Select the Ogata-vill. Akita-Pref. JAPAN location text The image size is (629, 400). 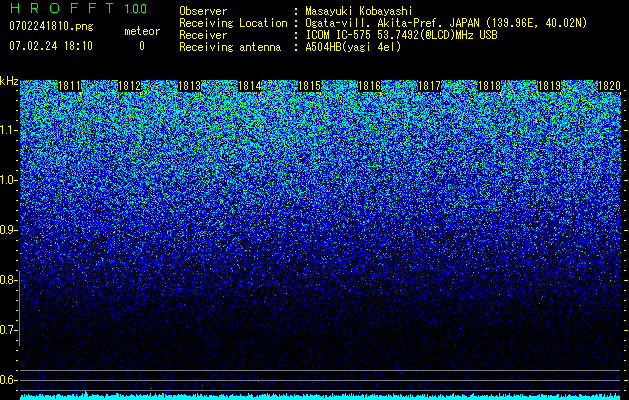coord(446,23)
